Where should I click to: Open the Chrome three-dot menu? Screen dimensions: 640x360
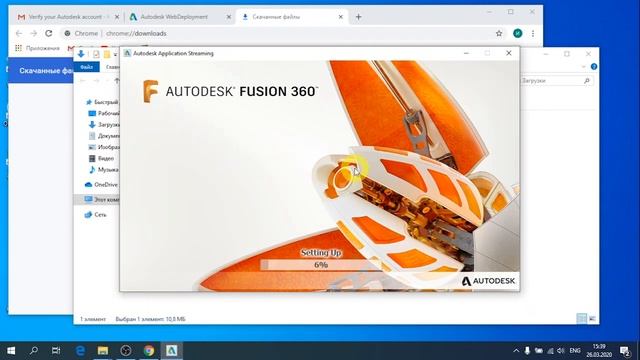click(533, 33)
